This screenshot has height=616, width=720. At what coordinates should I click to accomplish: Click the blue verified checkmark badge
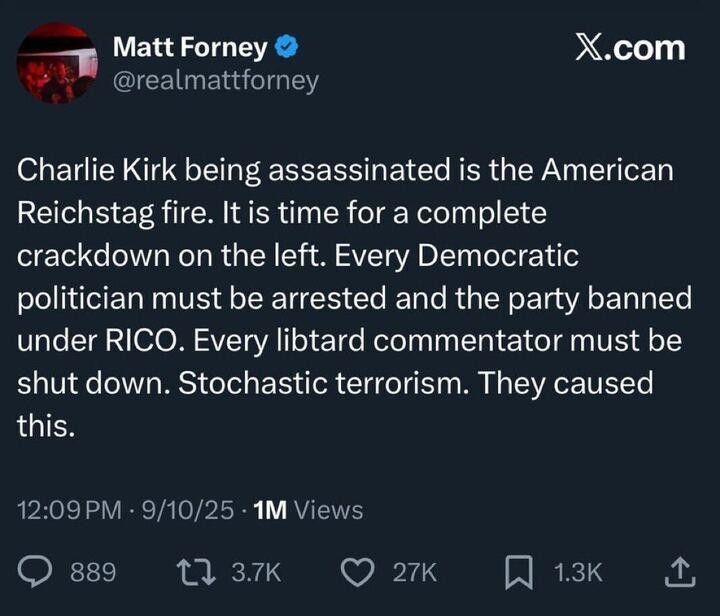point(284,47)
